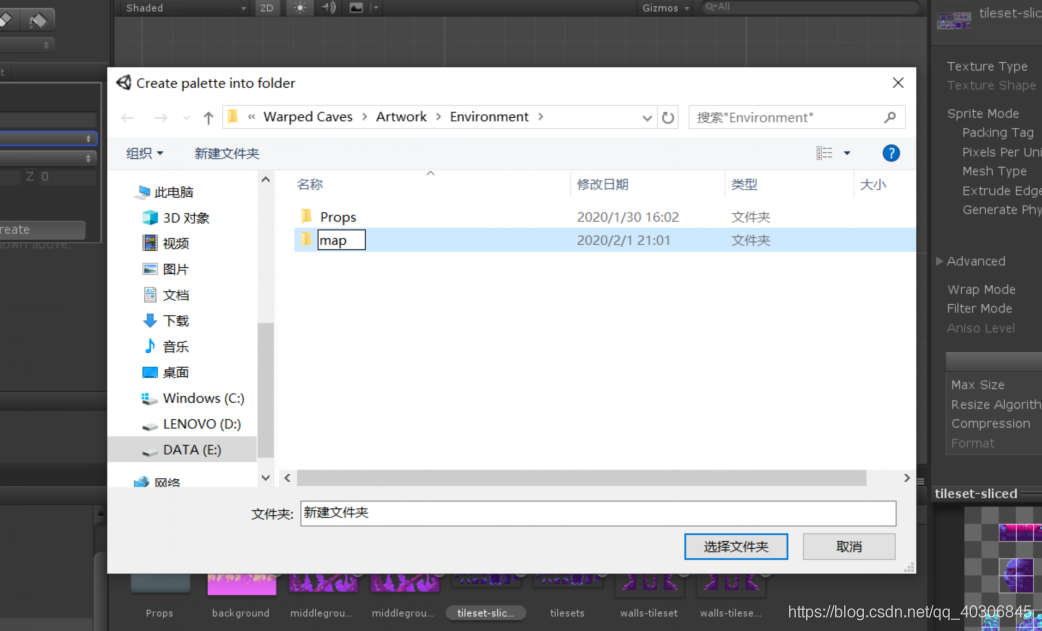Screen dimensions: 1042x631
Task: Open chevron after Environment in path
Action: (x=541, y=117)
